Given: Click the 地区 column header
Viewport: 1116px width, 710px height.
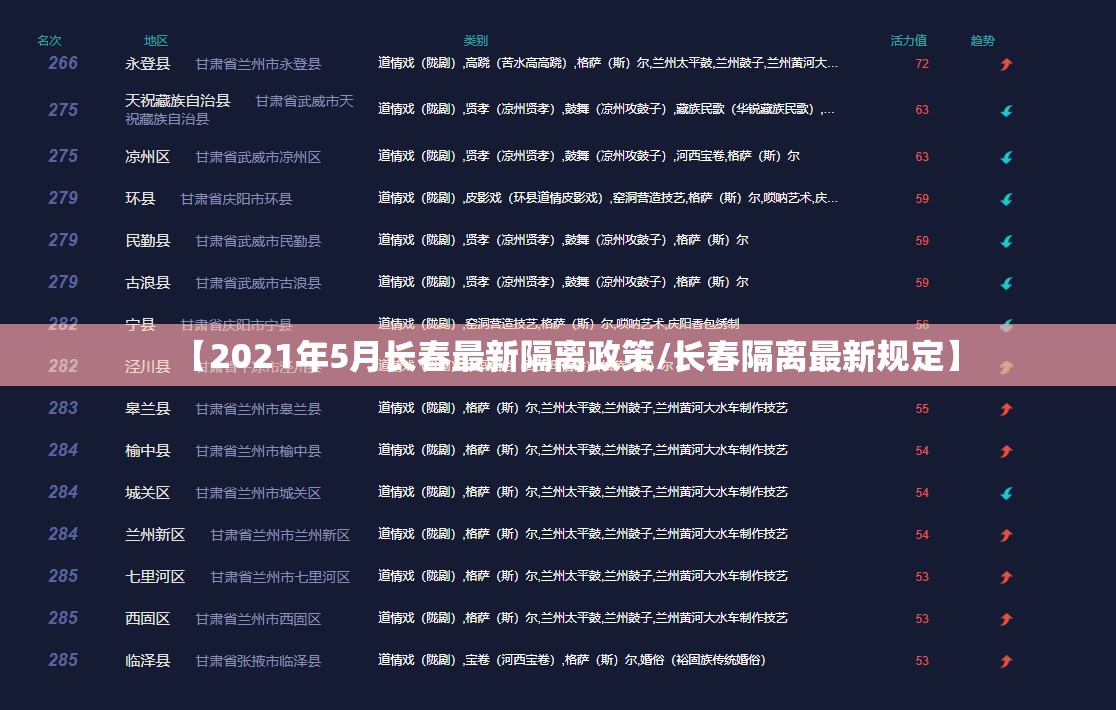Looking at the screenshot, I should (x=156, y=41).
